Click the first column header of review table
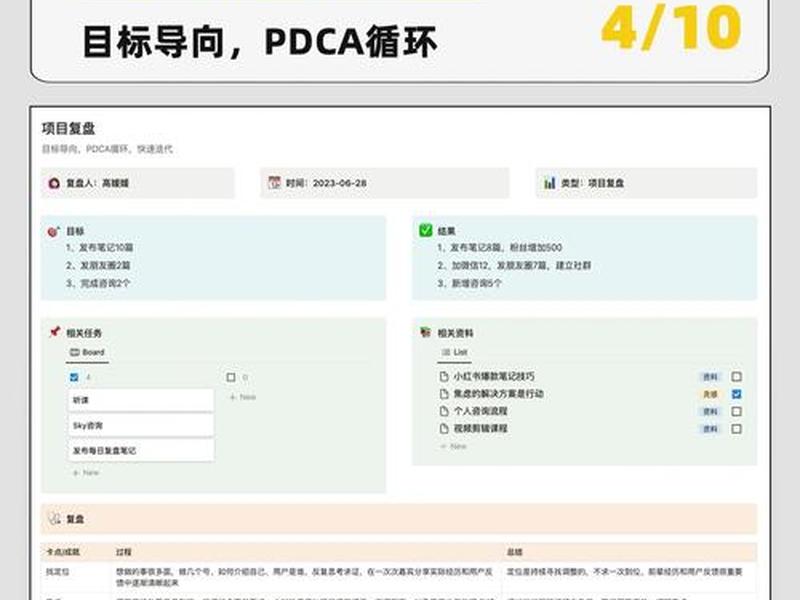This screenshot has height=600, width=800. [63, 552]
